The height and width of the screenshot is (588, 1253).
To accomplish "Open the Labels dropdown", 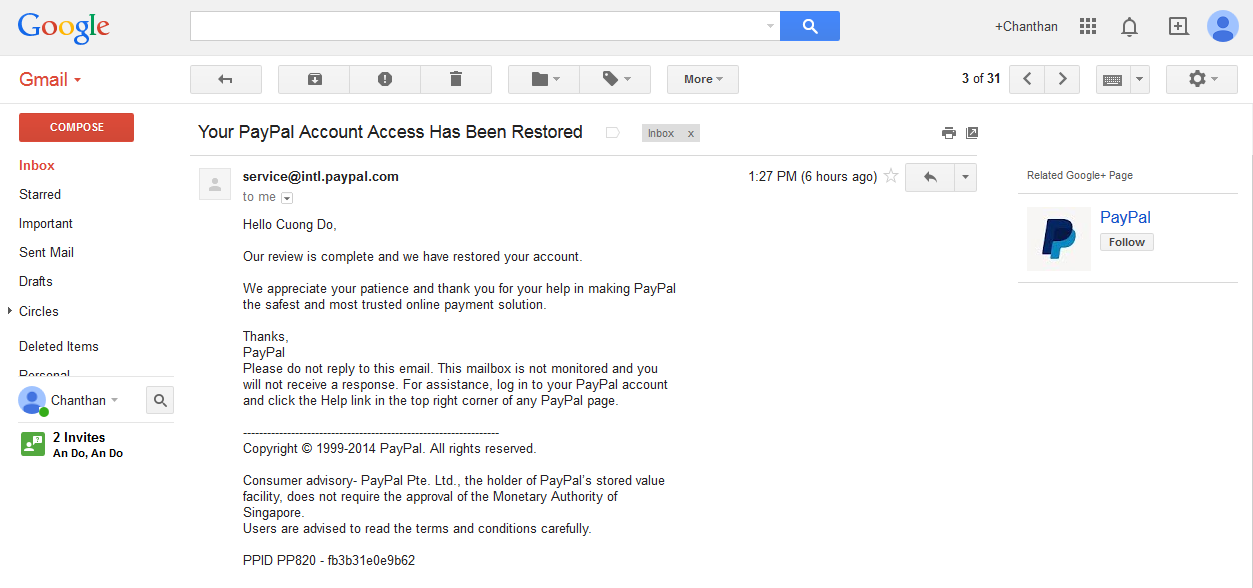I will (615, 79).
